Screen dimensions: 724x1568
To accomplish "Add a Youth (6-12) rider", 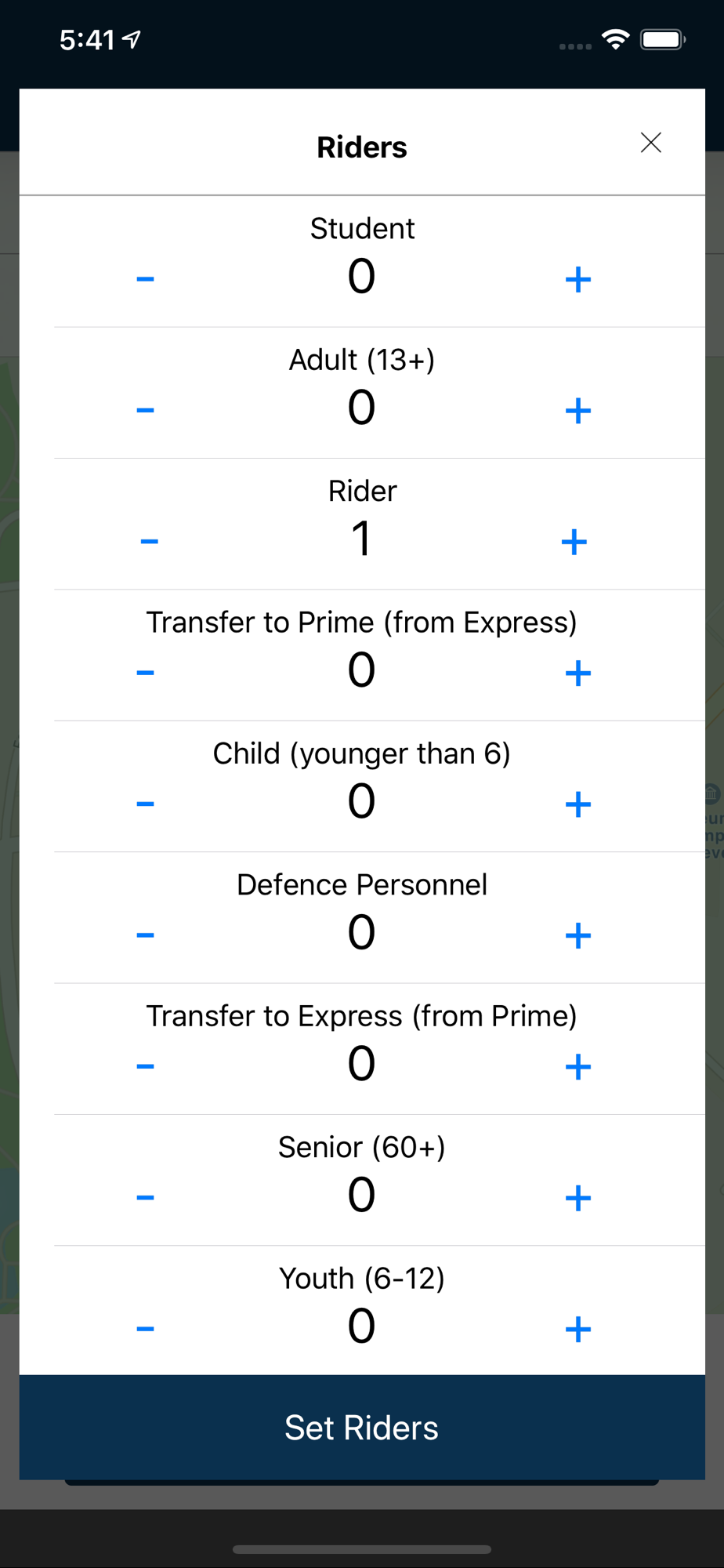I will pyautogui.click(x=577, y=1329).
